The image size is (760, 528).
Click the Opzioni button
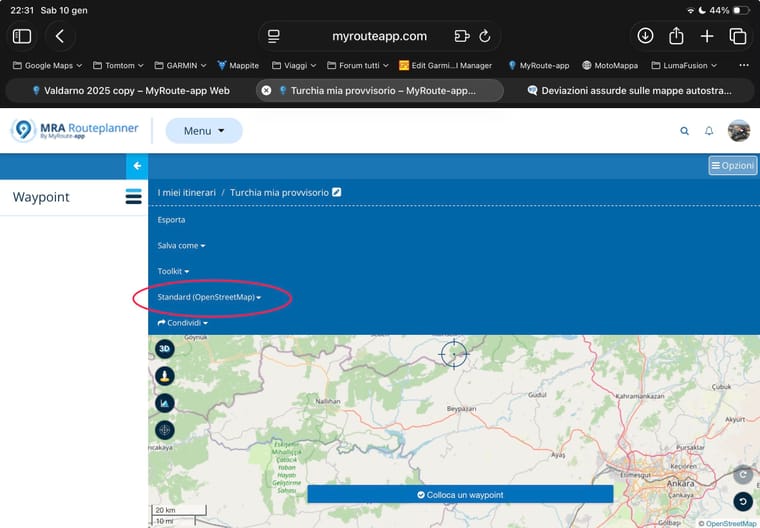click(732, 166)
